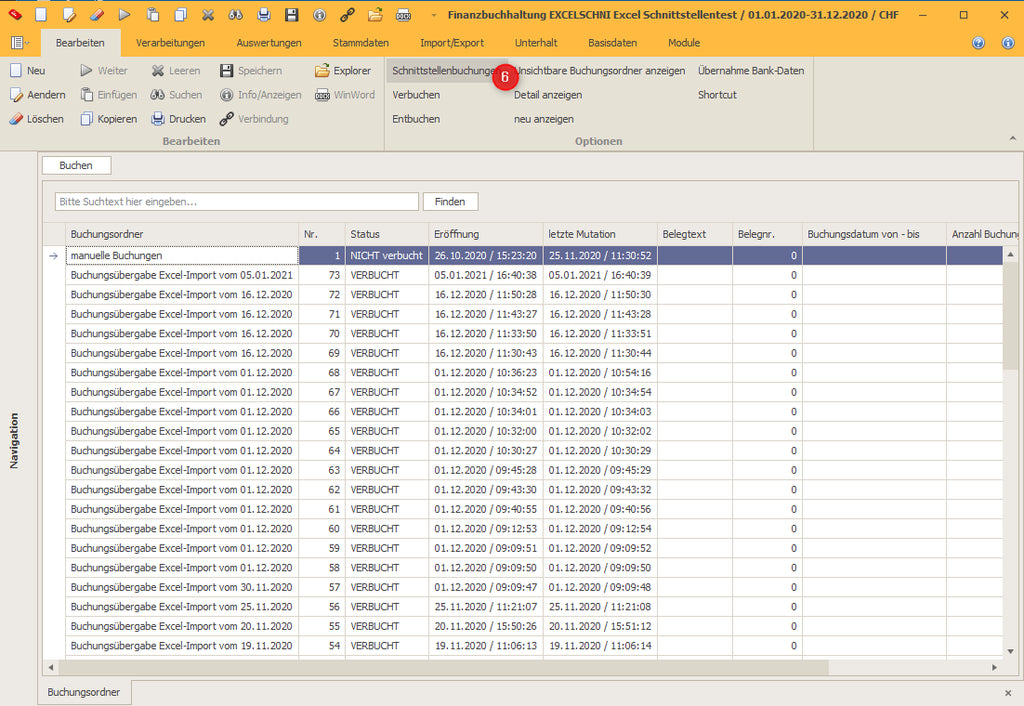This screenshot has height=706, width=1024.
Task: Click Kopieren in the Bearbeiten group
Action: tap(109, 119)
